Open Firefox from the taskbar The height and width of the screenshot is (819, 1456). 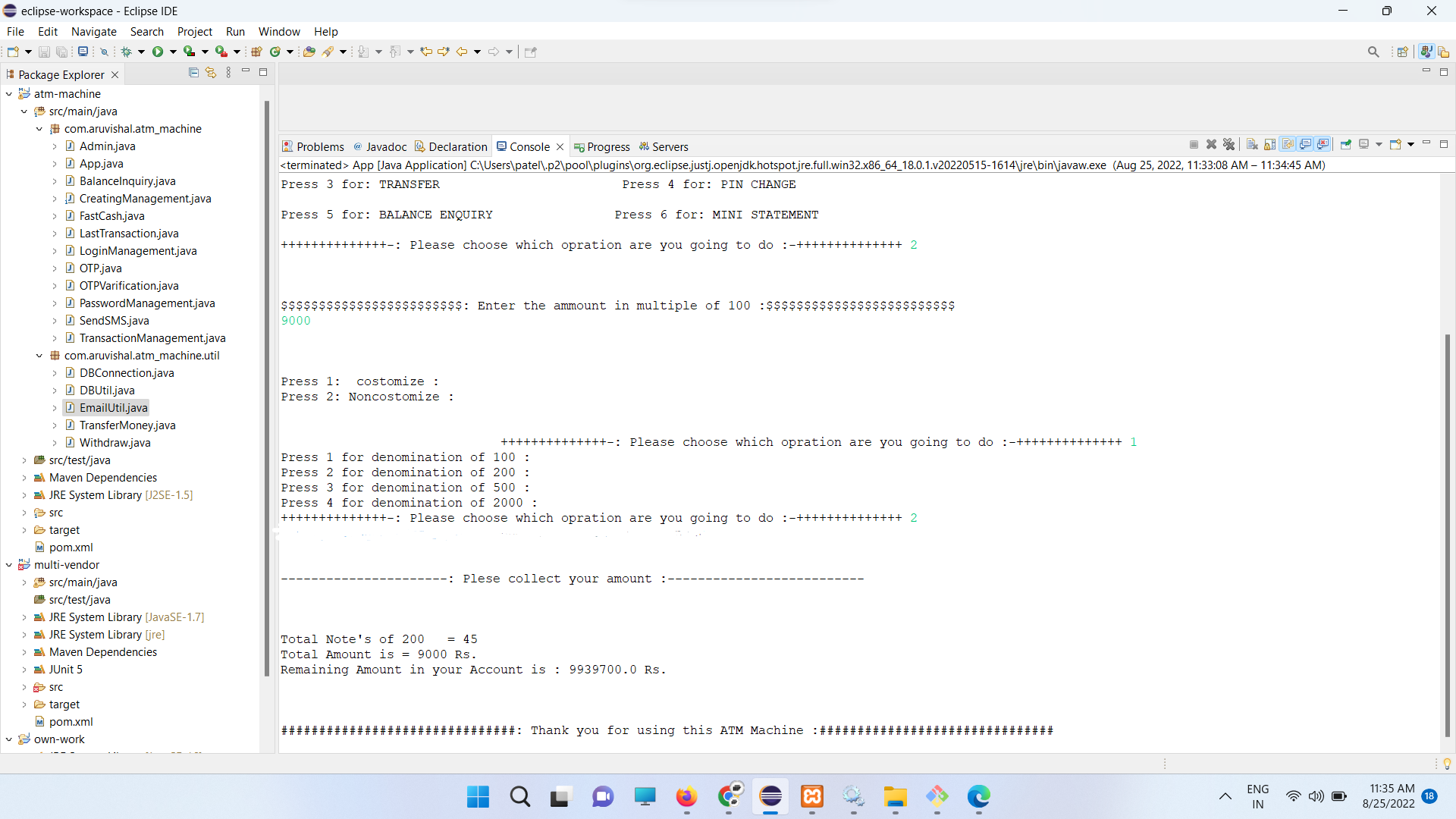click(686, 798)
